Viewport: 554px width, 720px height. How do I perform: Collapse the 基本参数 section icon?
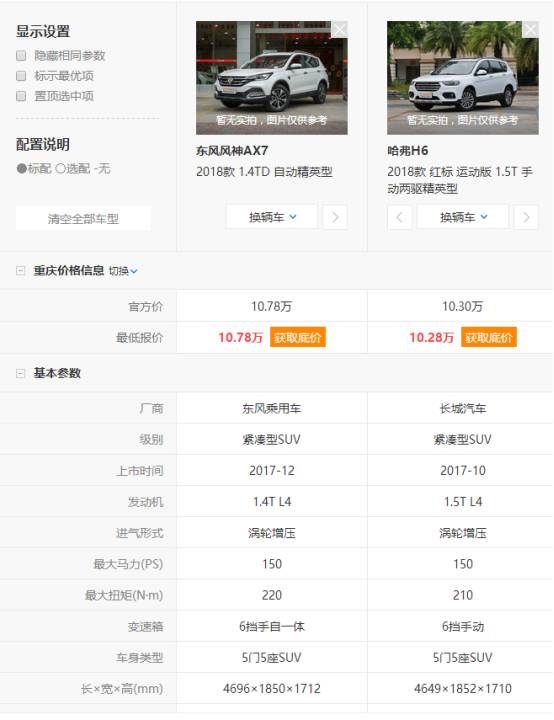[x=20, y=373]
